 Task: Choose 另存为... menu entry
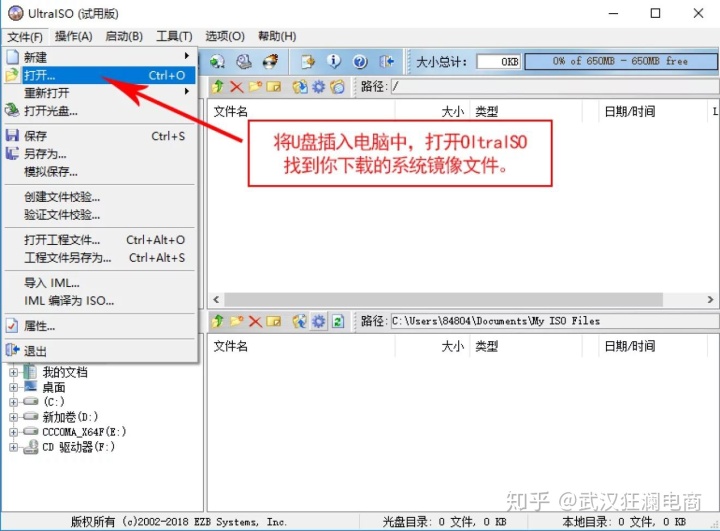pos(100,154)
